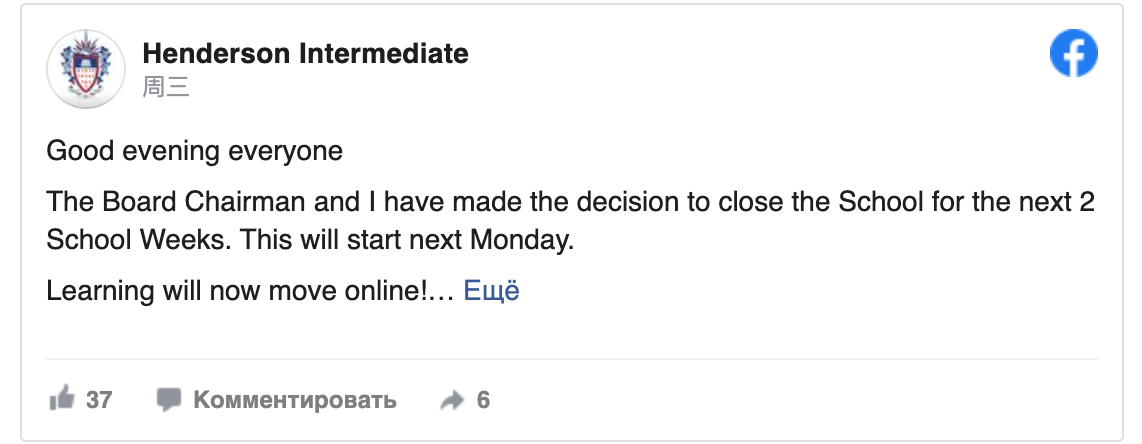Click the comment speech bubble icon

pyautogui.click(x=169, y=400)
